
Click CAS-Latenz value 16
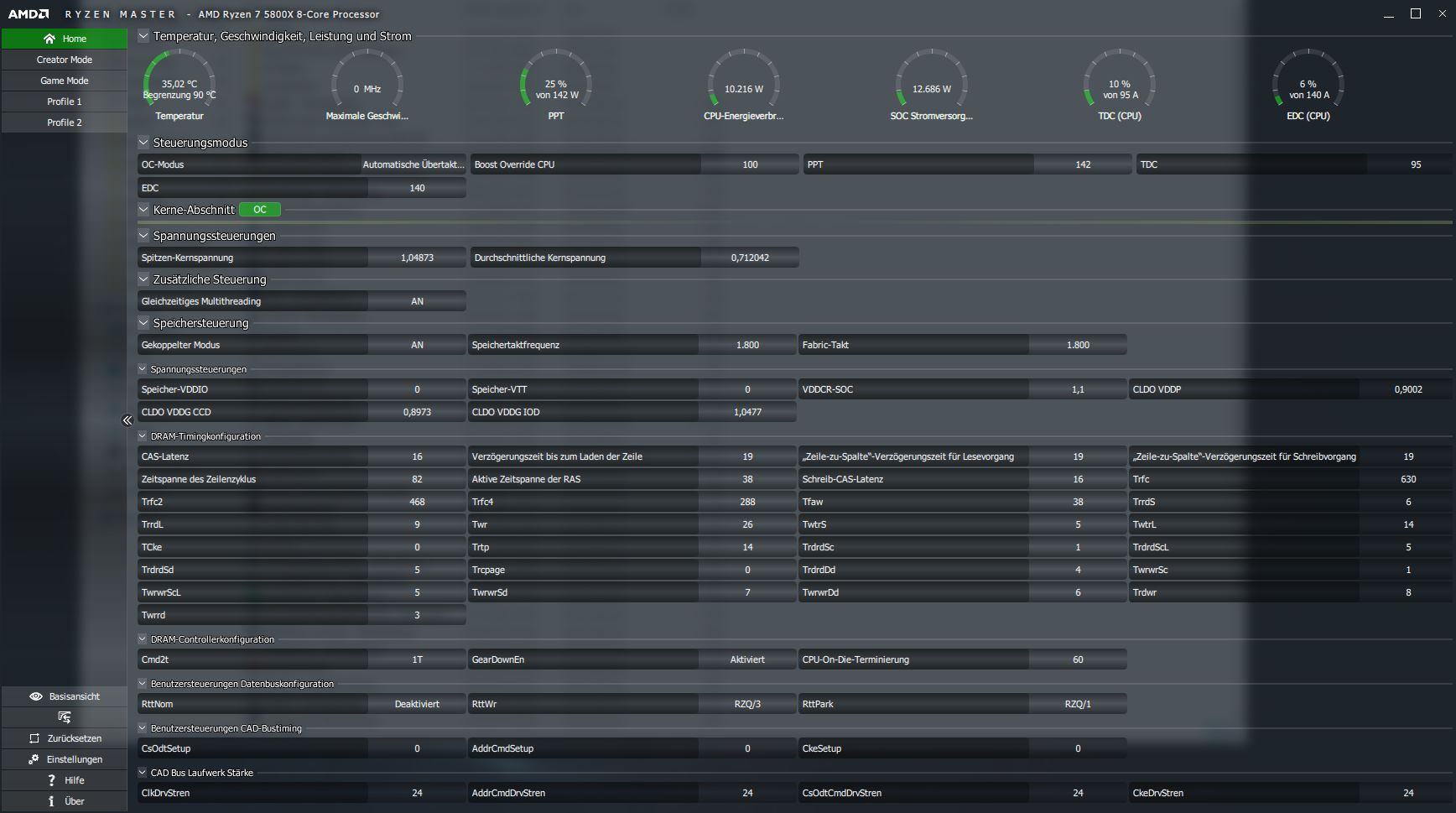417,456
